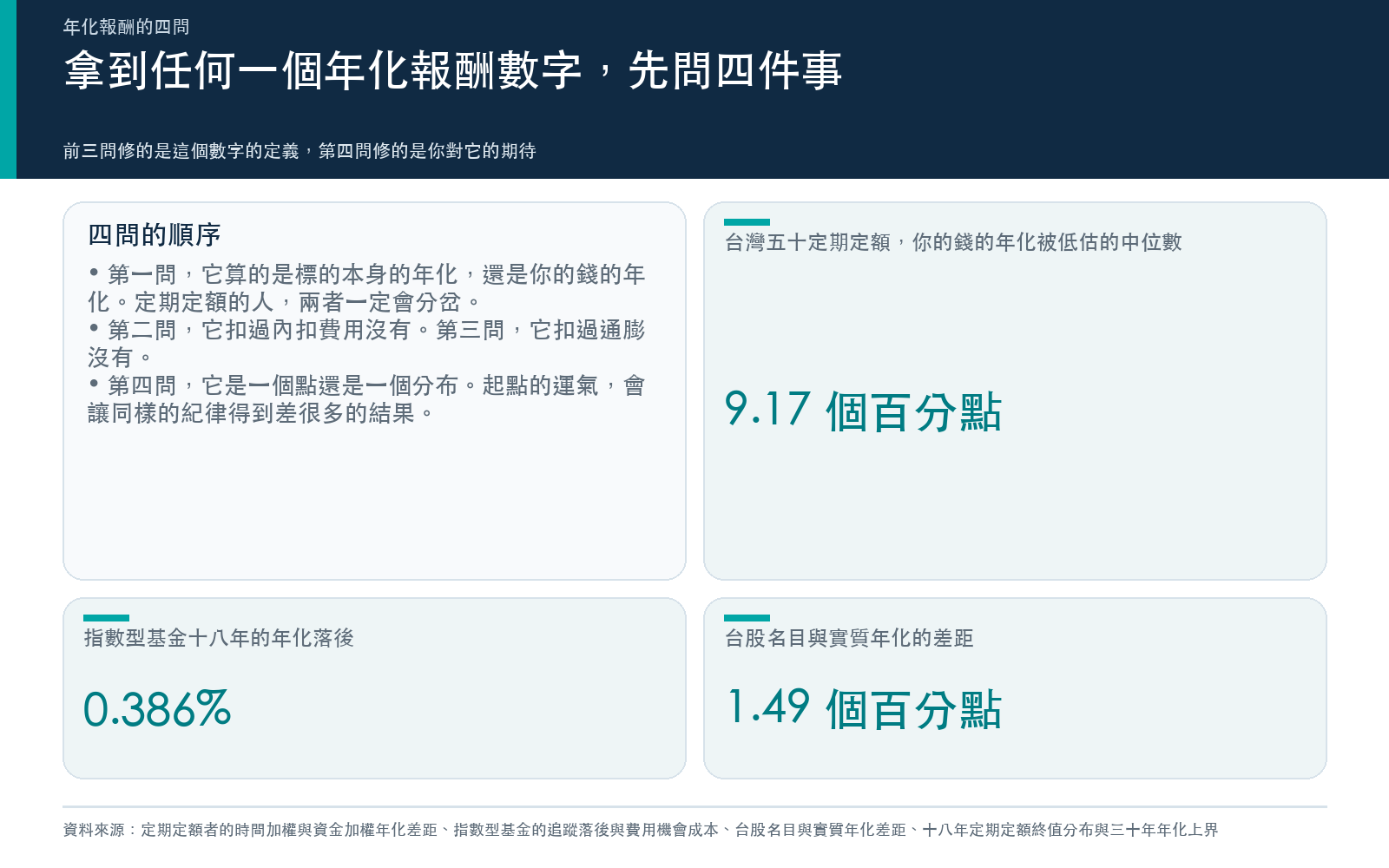
Task: Select the bullet starting with 第二問
Action: click(366, 344)
